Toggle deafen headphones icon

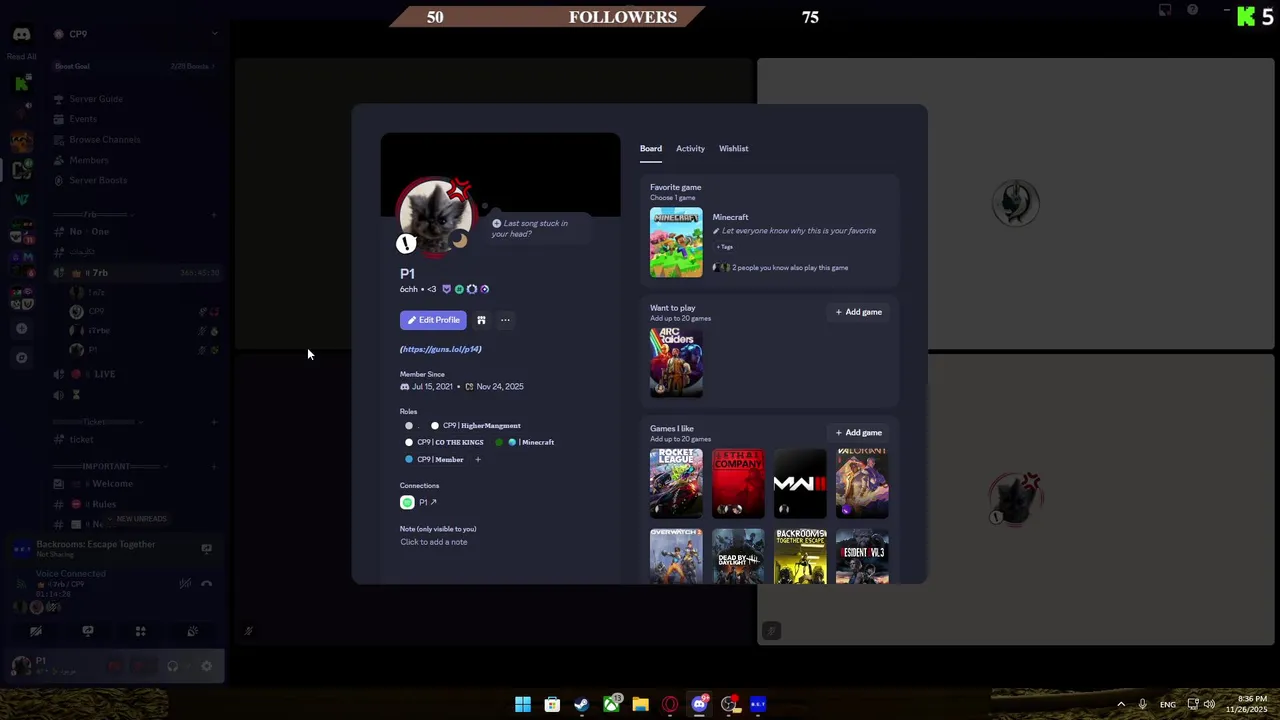172,666
